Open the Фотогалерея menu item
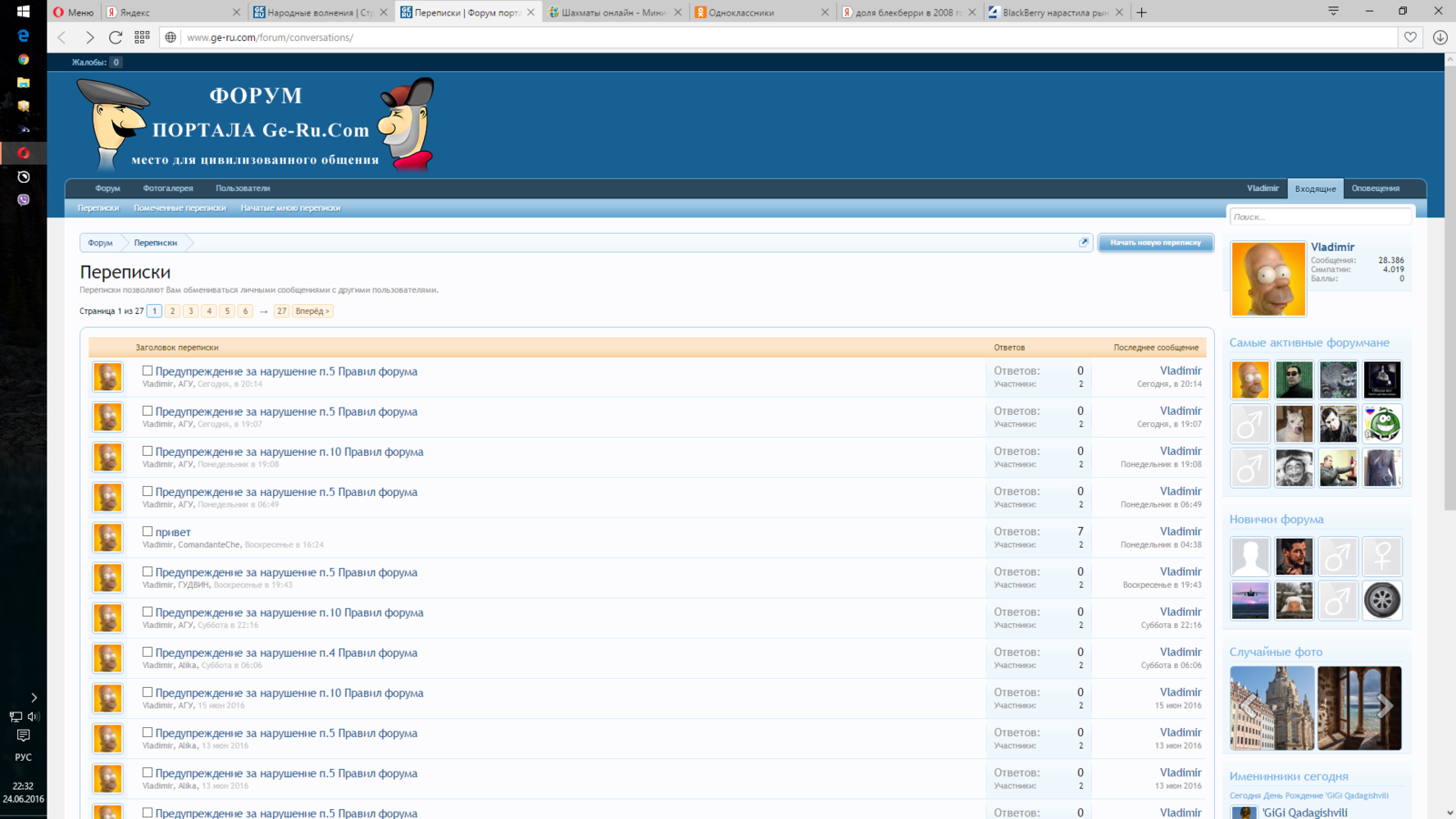 167,188
